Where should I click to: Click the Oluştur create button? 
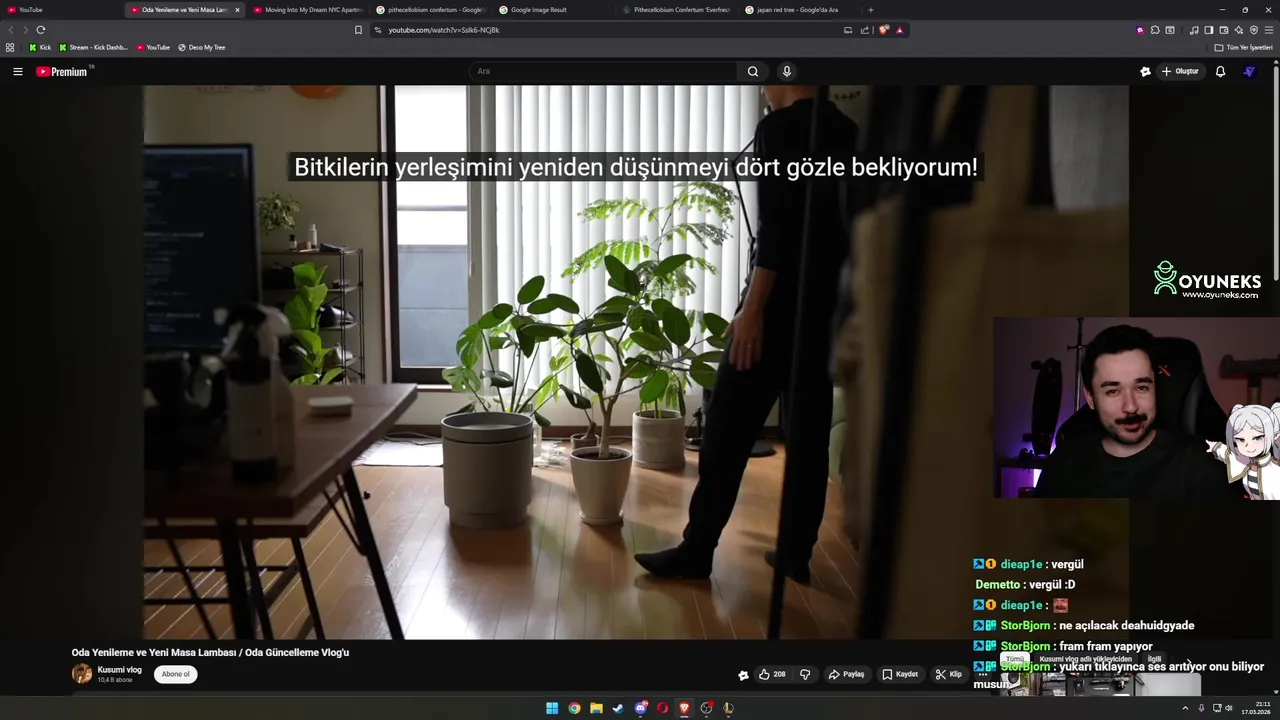(1180, 71)
